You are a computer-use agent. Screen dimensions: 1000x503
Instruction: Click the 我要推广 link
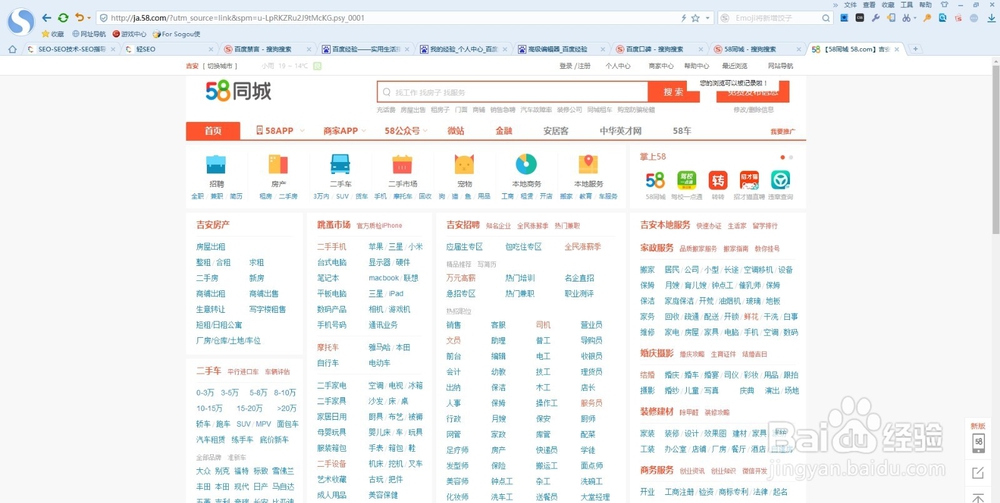(x=783, y=131)
